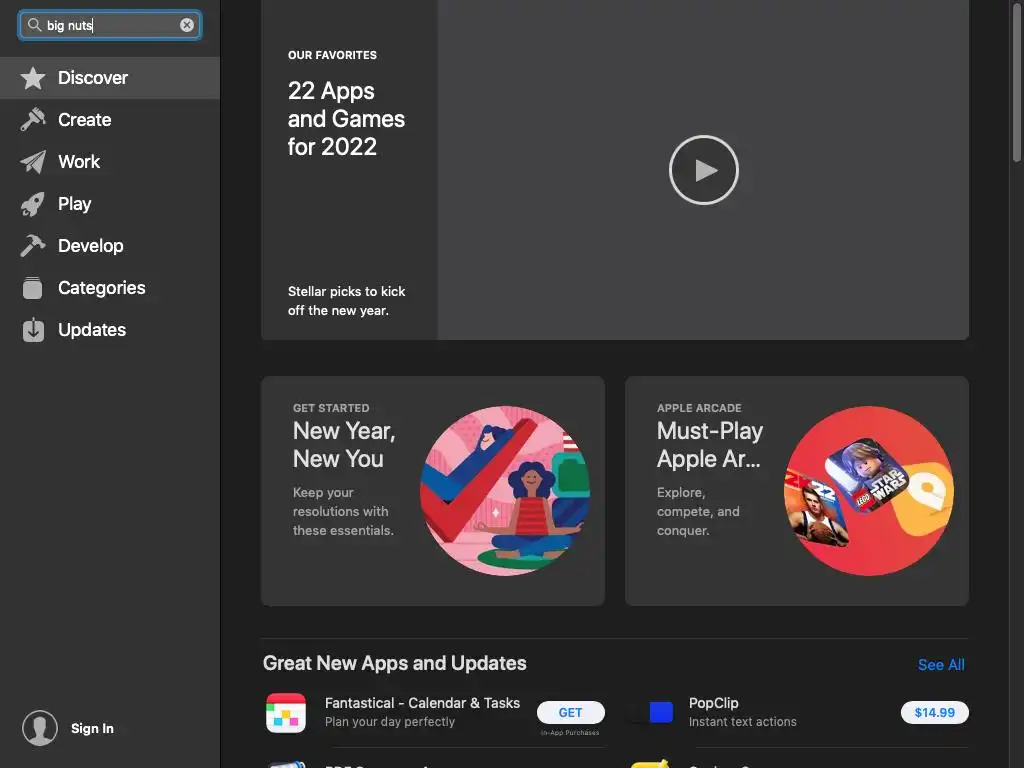Click the Apple Arcade games artwork

click(x=869, y=490)
